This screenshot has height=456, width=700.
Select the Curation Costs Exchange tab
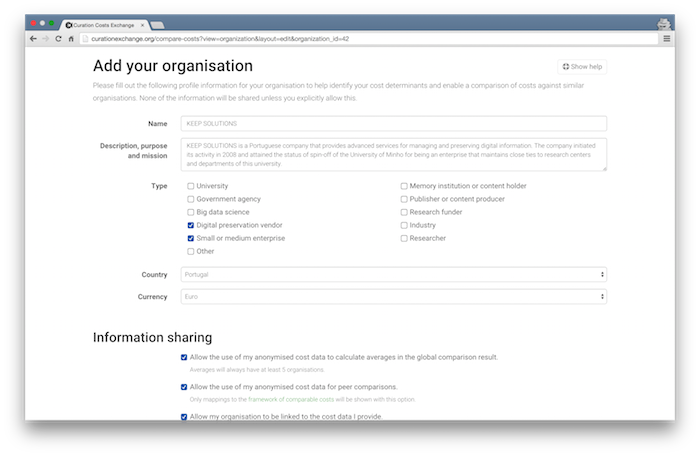coord(104,25)
